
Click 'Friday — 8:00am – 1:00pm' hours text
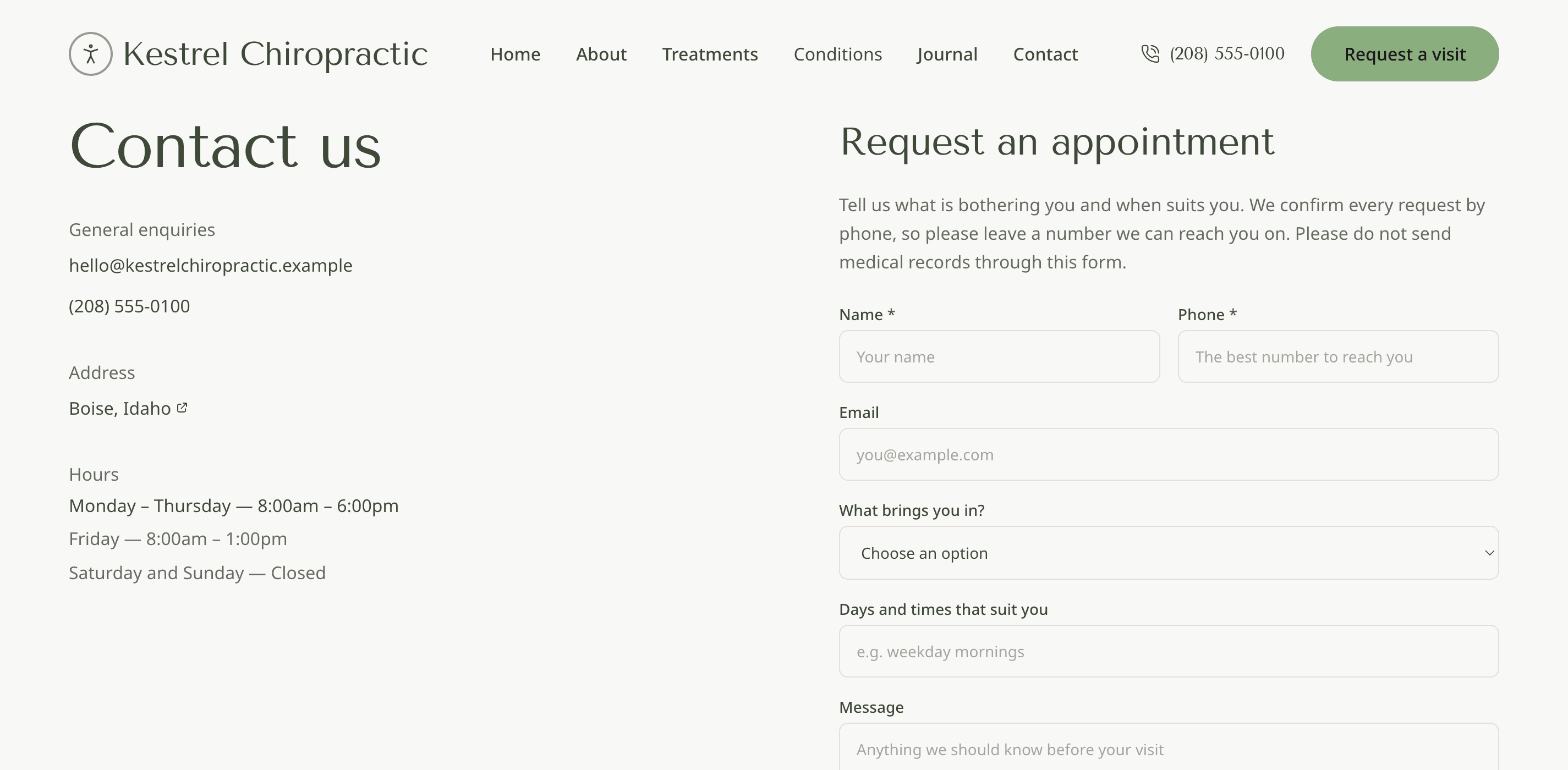pos(178,539)
